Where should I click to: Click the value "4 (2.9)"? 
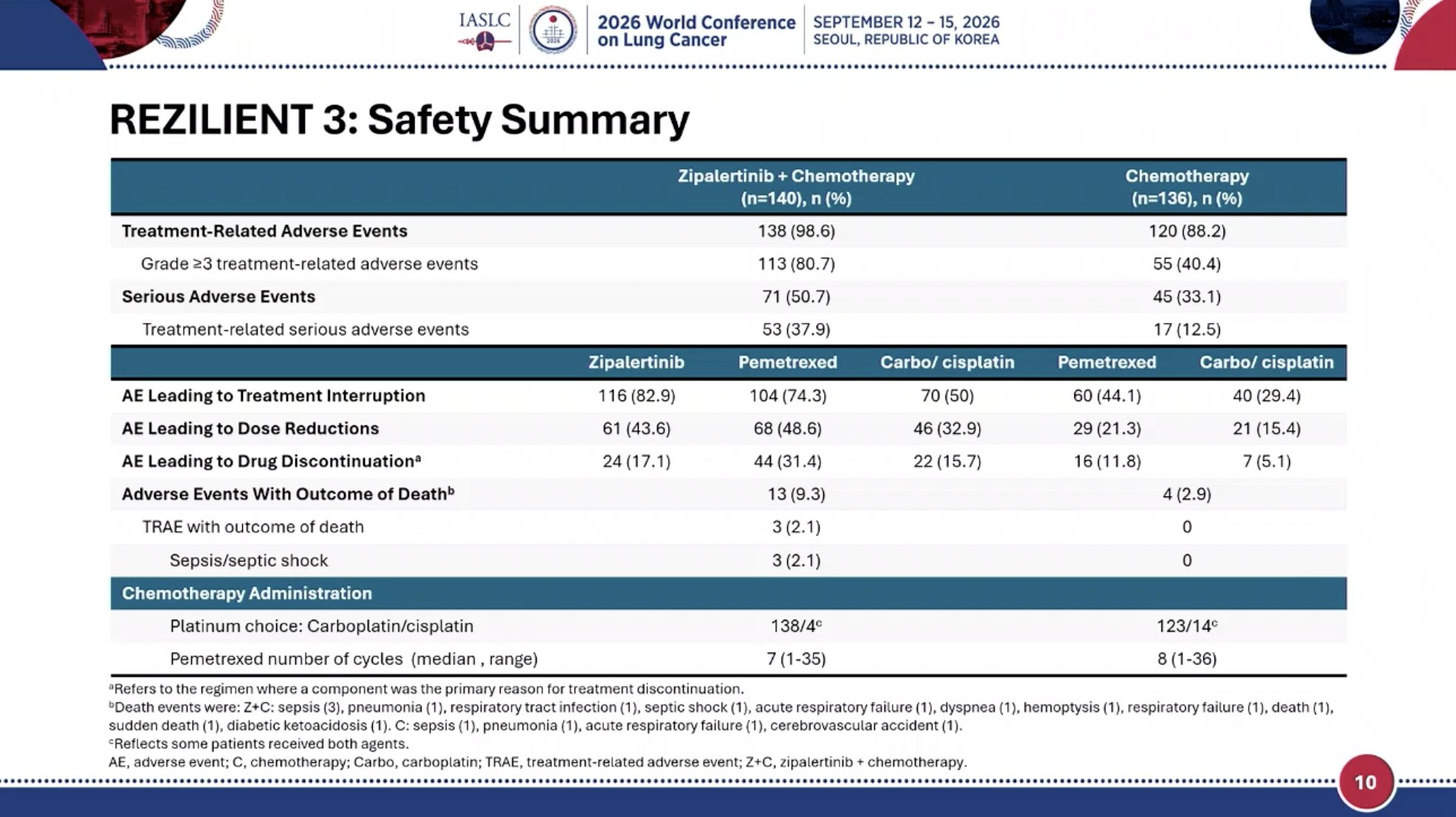(x=1187, y=494)
